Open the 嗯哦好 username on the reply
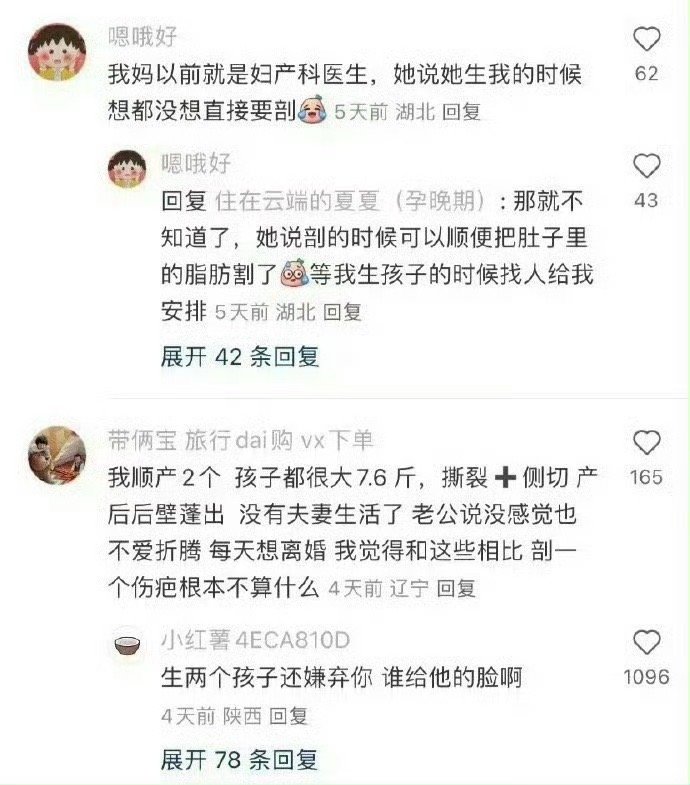This screenshot has width=690, height=785. [196, 164]
